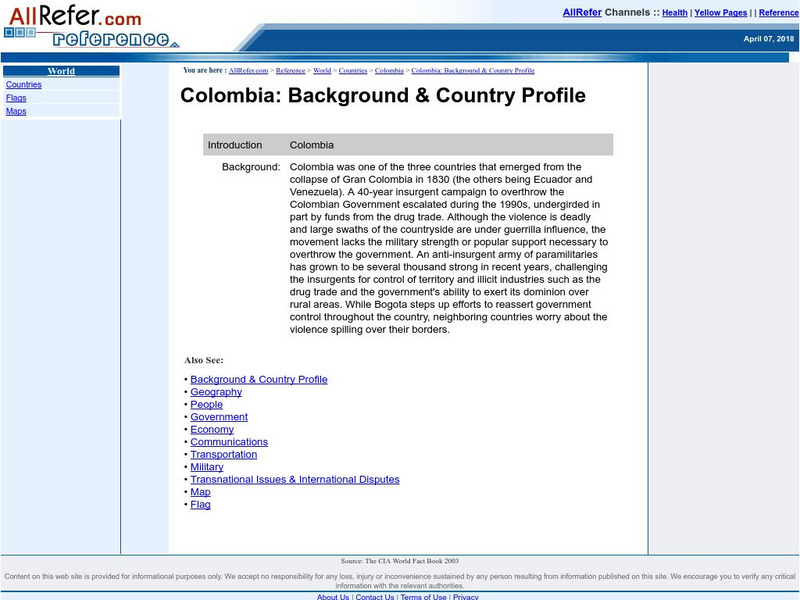The height and width of the screenshot is (600, 800).
Task: Open the Economy link
Action: pos(213,429)
